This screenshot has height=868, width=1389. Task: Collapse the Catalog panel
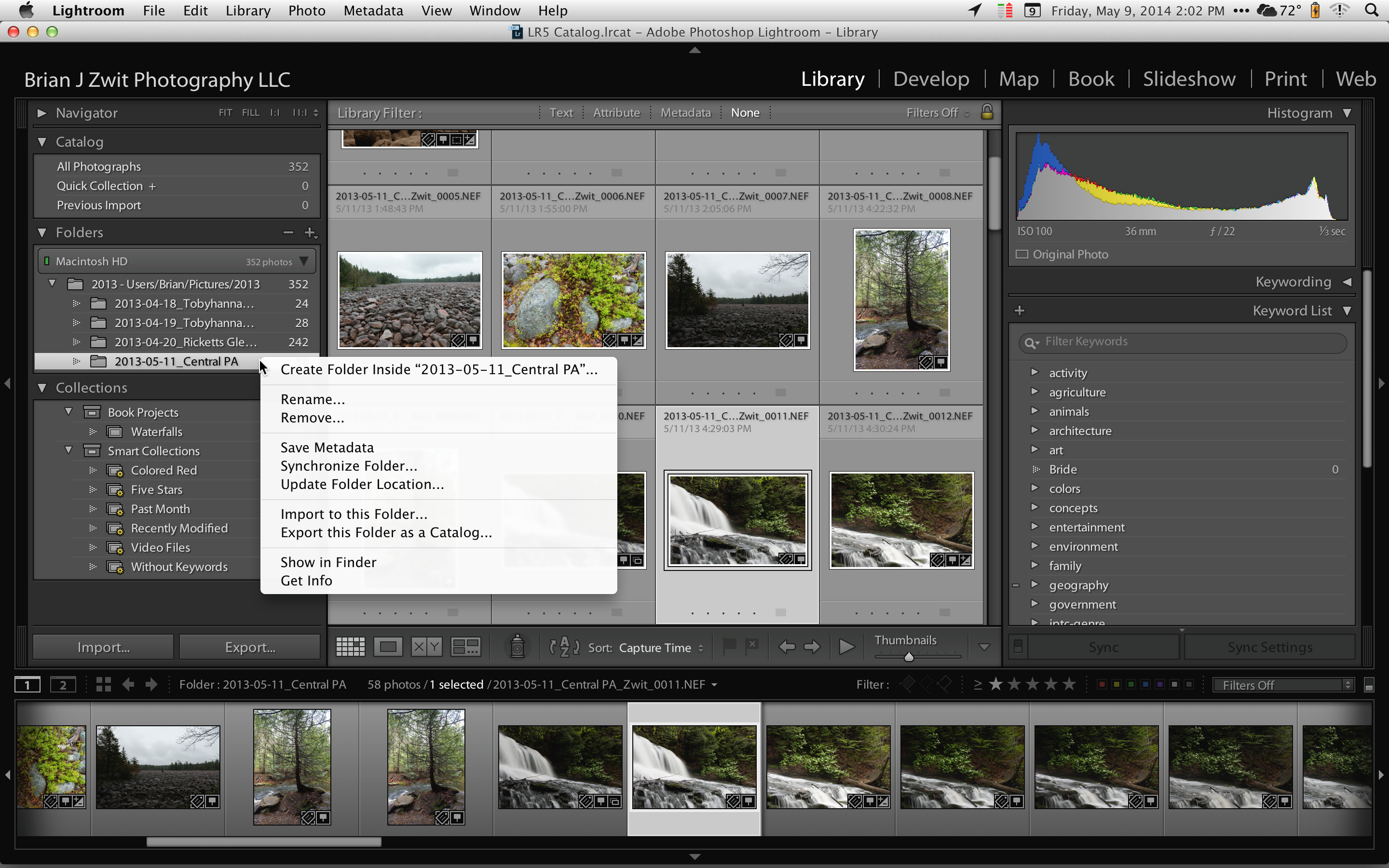42,142
